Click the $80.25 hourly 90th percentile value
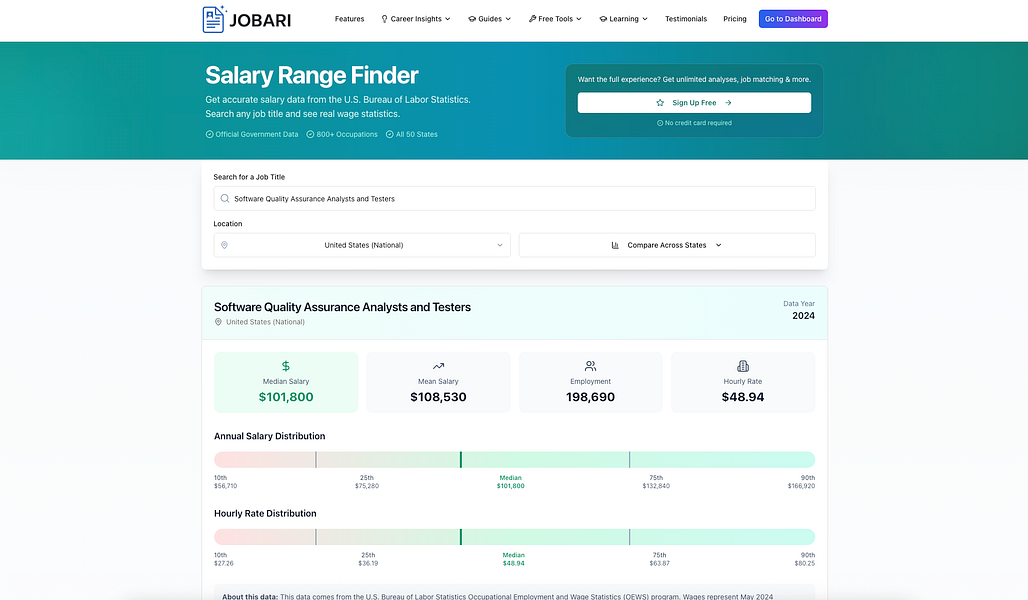 click(805, 564)
